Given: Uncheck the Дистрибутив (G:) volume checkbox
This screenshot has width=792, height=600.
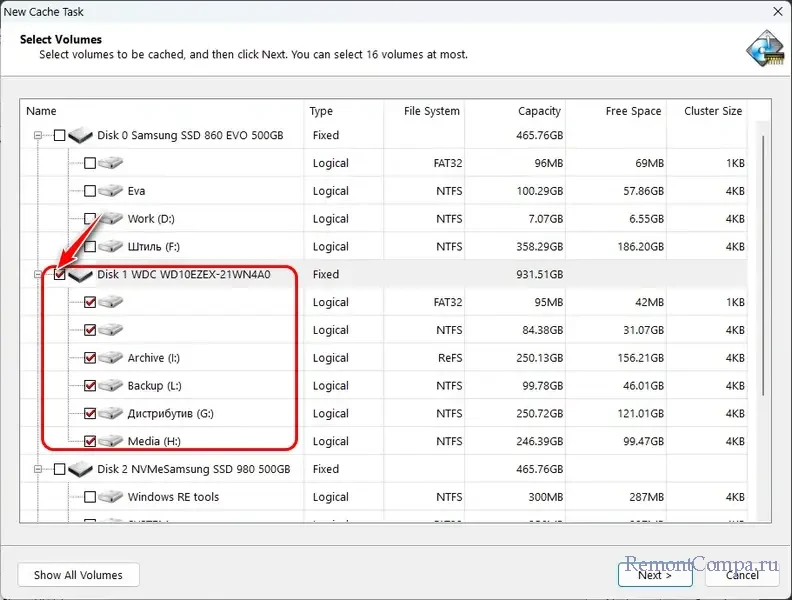Looking at the screenshot, I should coord(90,413).
